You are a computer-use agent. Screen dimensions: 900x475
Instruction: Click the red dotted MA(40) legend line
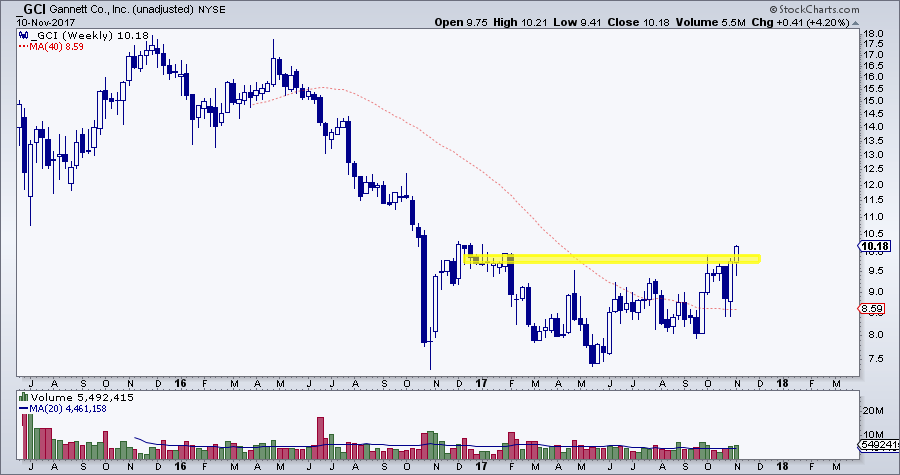click(24, 46)
